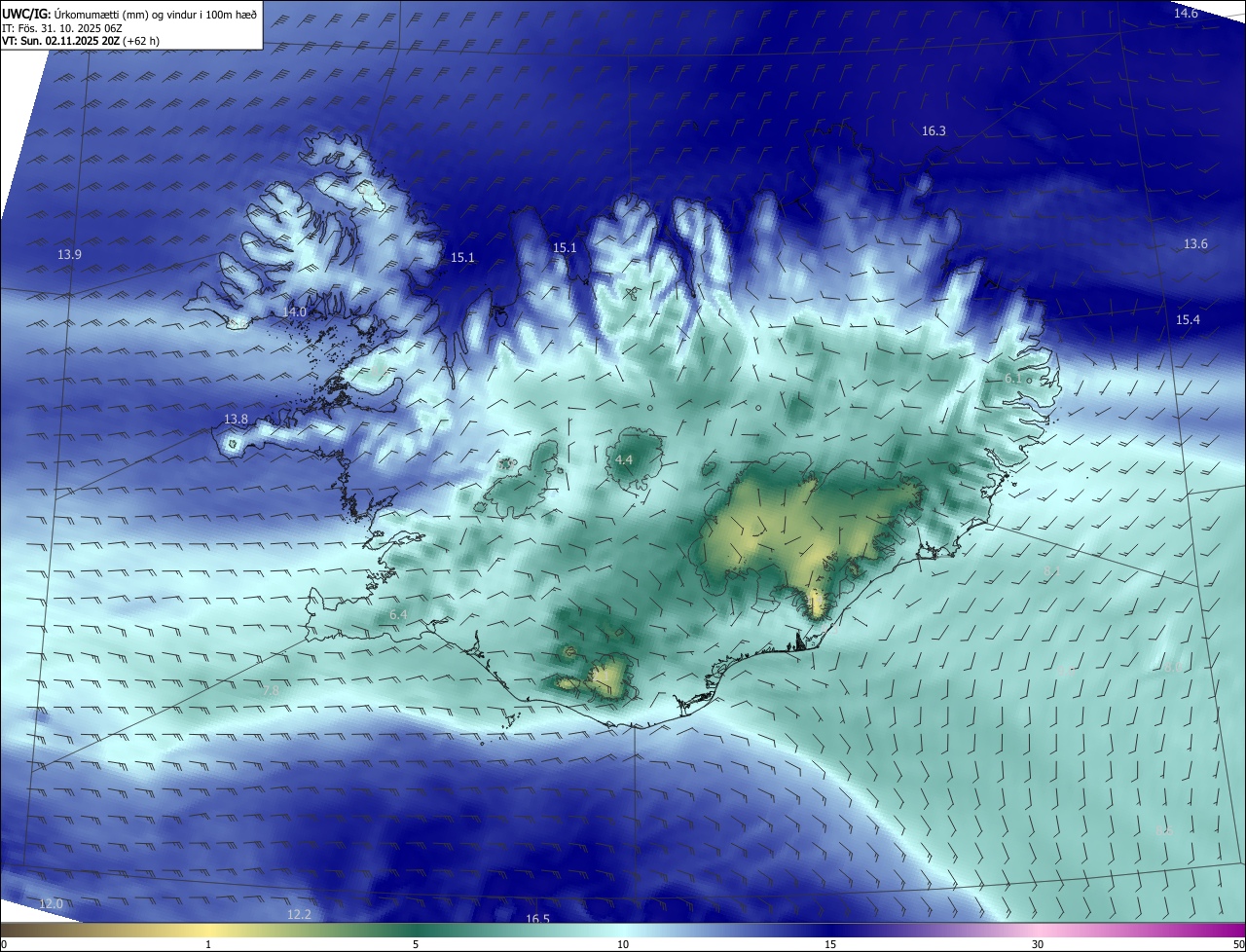This screenshot has height=952, width=1246.
Task: Click the colour scale tick label 30
Action: coord(1038,945)
